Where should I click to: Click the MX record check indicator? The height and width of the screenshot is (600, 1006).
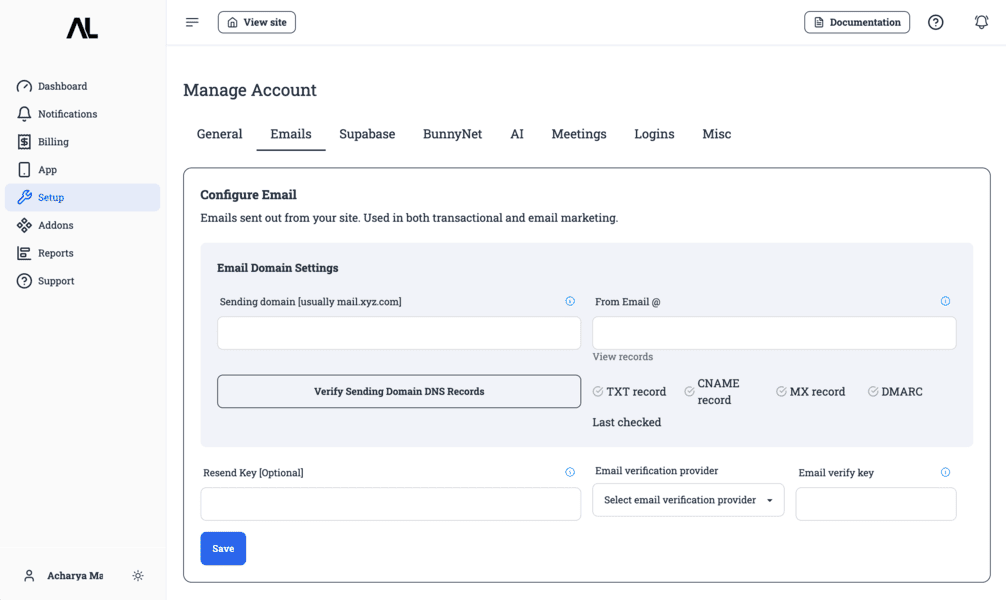coord(781,392)
